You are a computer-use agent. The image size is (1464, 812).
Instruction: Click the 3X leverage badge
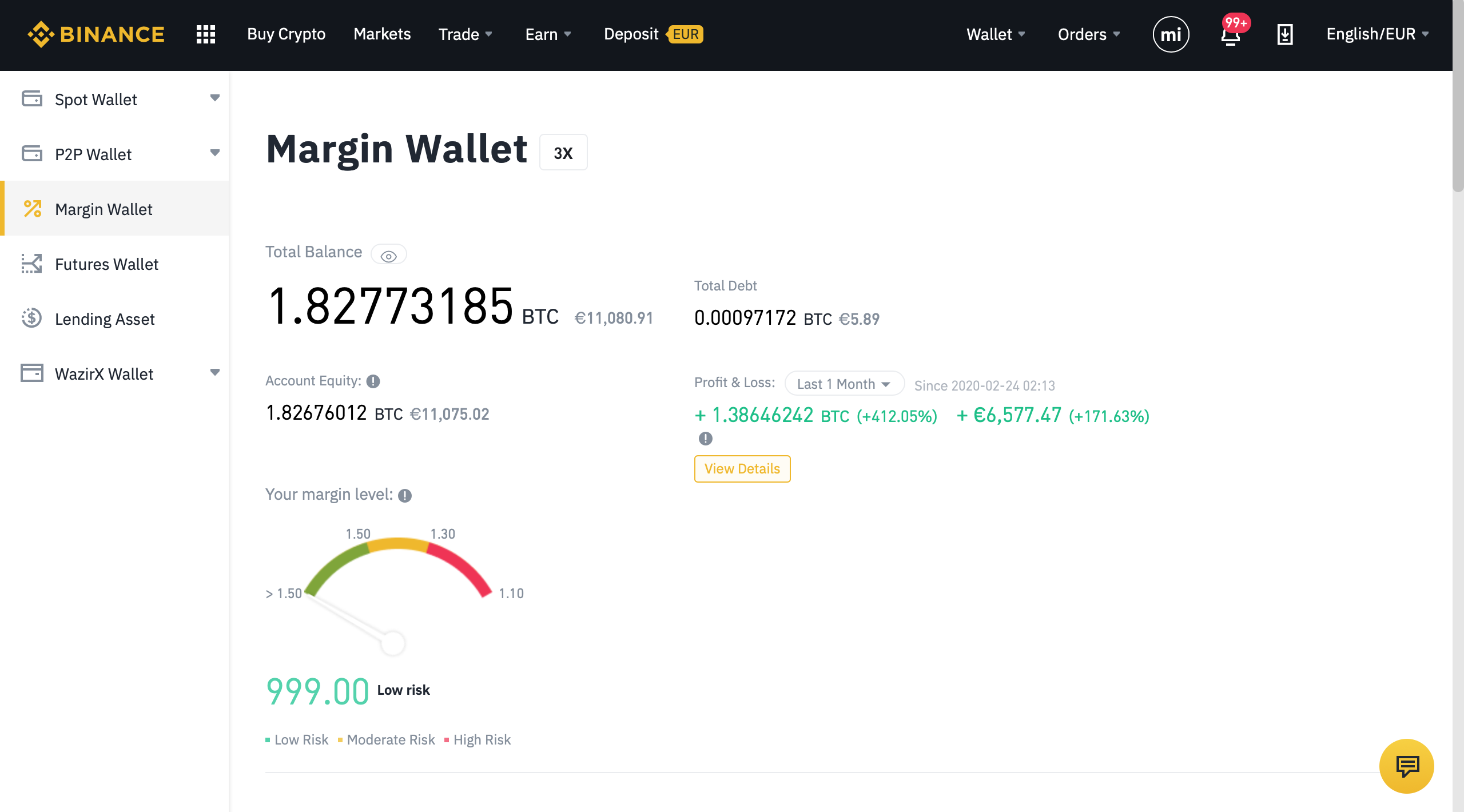click(563, 153)
